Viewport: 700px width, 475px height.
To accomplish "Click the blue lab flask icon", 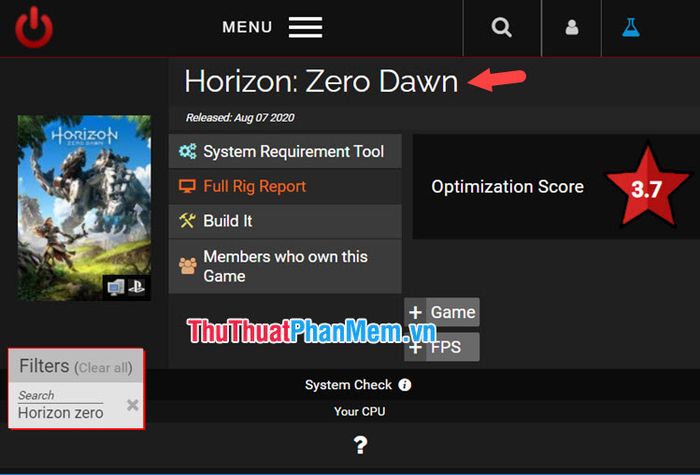I will (x=631, y=27).
